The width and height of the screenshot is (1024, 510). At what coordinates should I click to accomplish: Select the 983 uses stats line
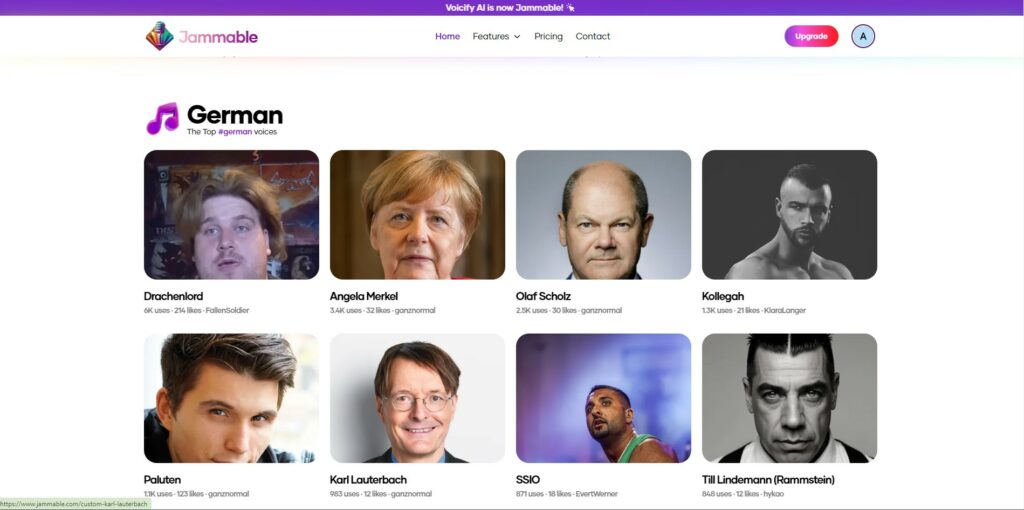click(x=381, y=494)
